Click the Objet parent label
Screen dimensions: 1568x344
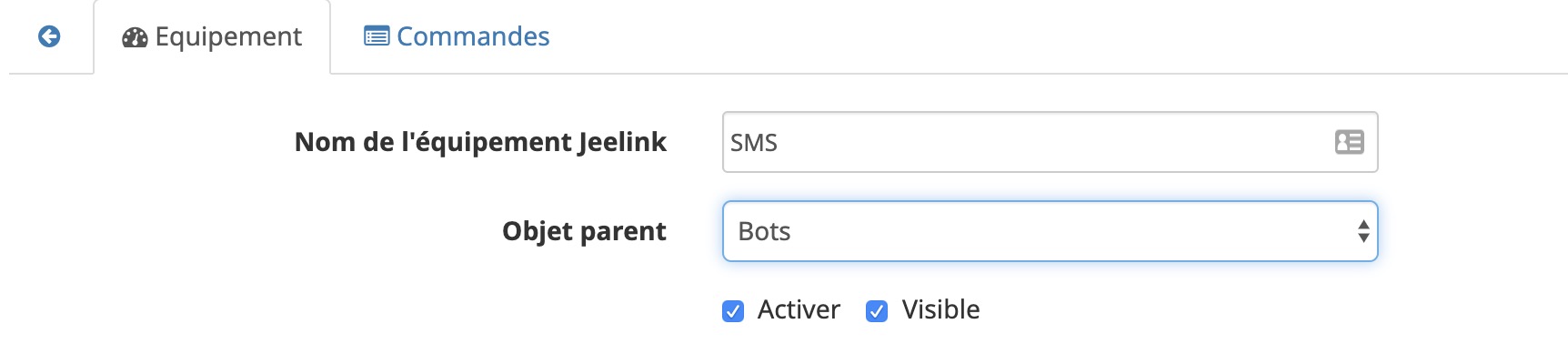[x=584, y=231]
